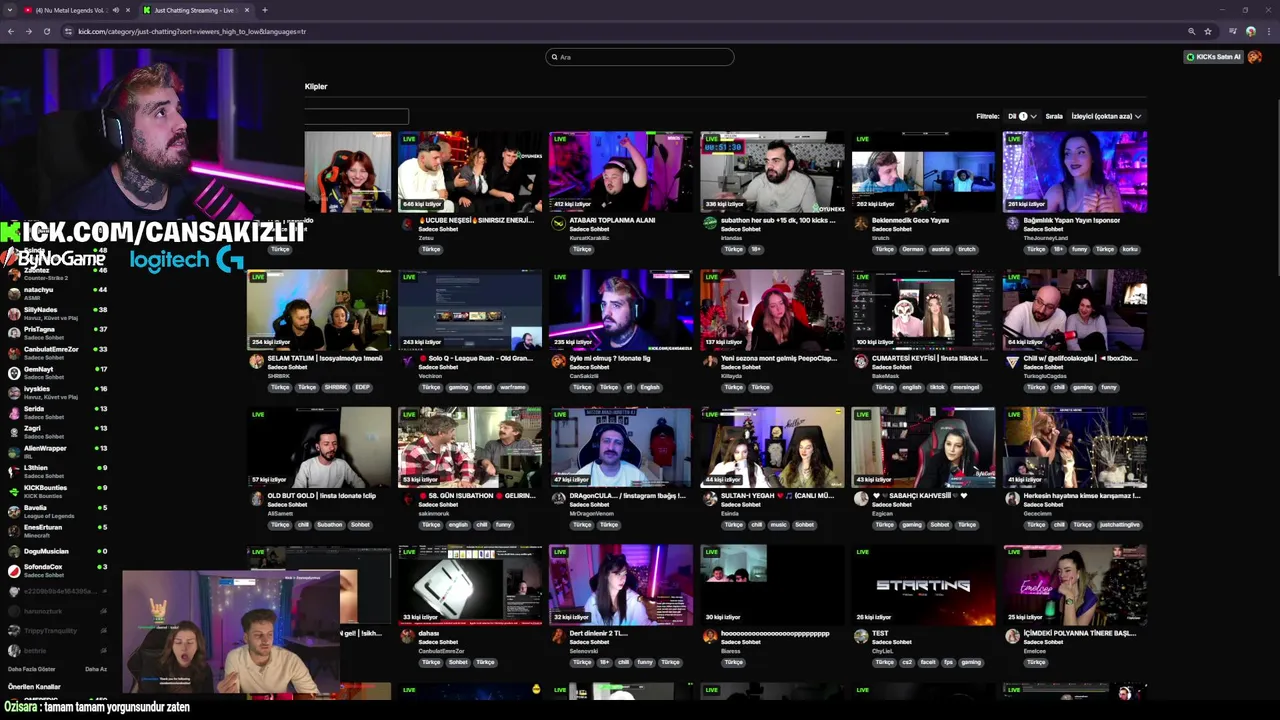This screenshot has height=720, width=1280.
Task: Click the Ara search field
Action: point(640,57)
